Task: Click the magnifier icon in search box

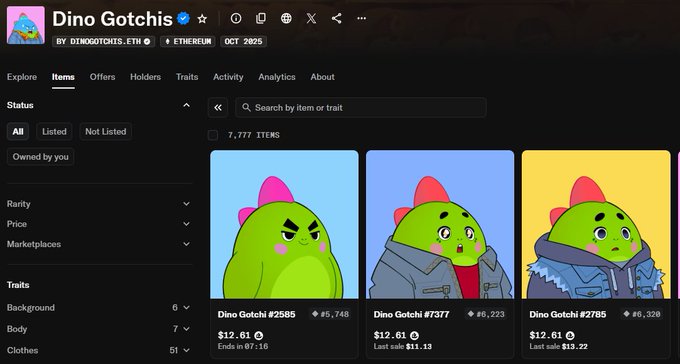Action: [x=246, y=107]
